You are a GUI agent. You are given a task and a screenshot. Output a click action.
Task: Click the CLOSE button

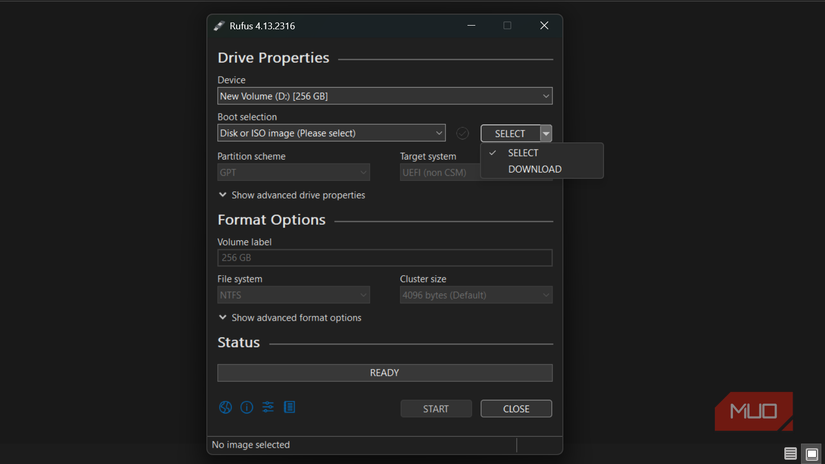click(x=516, y=409)
